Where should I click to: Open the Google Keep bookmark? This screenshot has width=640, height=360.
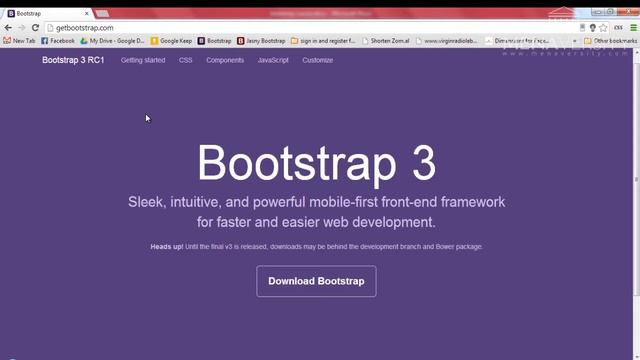click(171, 41)
